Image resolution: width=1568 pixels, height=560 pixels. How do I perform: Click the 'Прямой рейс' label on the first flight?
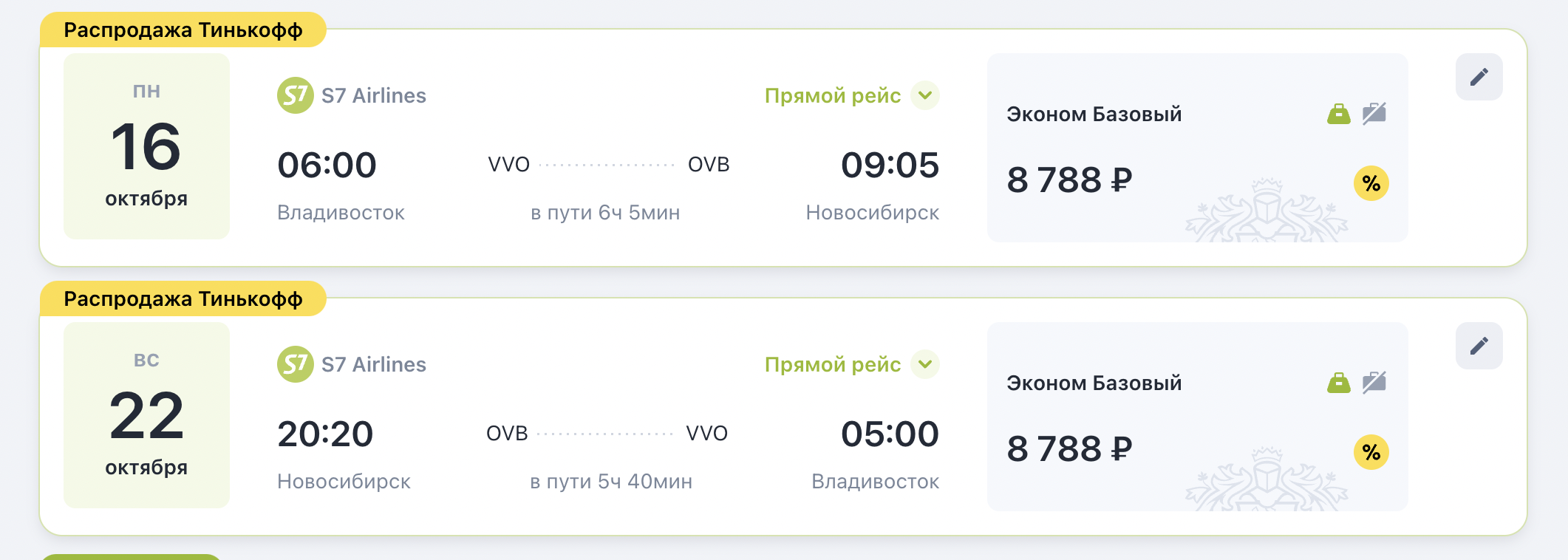(x=832, y=96)
